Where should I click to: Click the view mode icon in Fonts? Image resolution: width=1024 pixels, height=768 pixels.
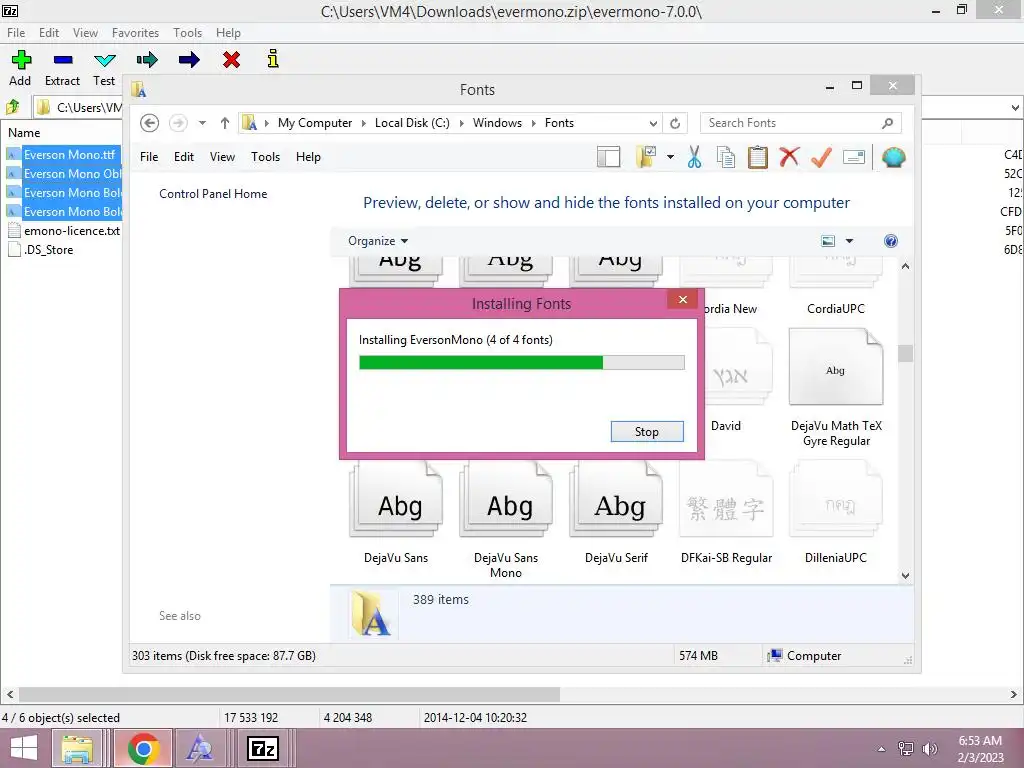[827, 241]
